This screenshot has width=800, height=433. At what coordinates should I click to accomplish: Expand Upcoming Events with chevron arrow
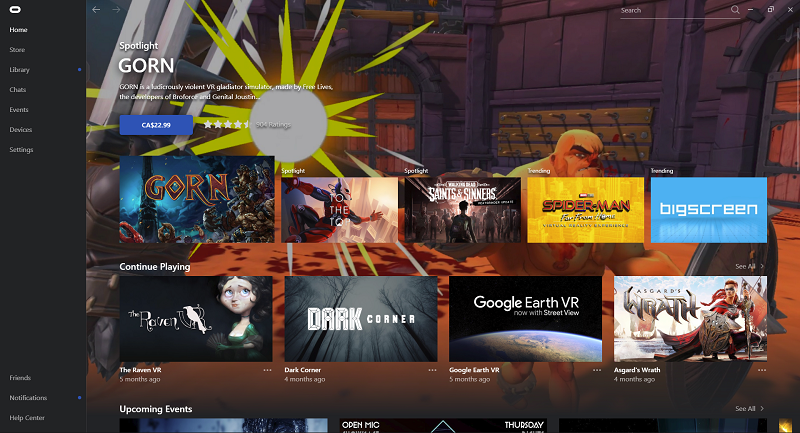click(762, 409)
